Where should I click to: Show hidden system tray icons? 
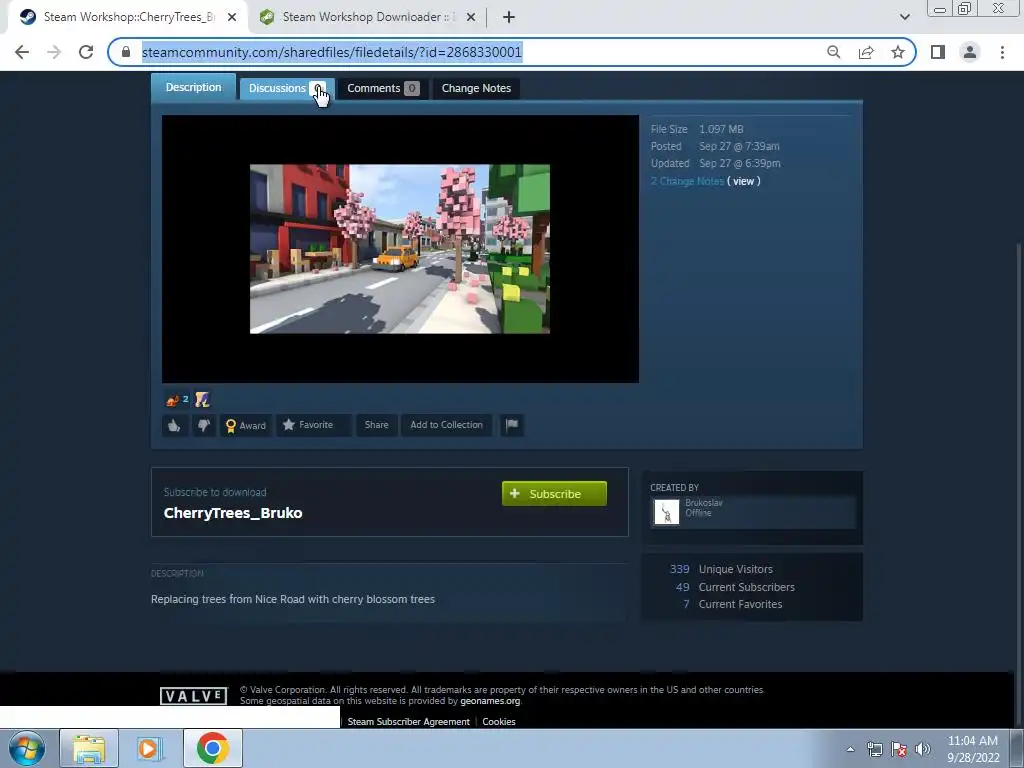coord(850,749)
